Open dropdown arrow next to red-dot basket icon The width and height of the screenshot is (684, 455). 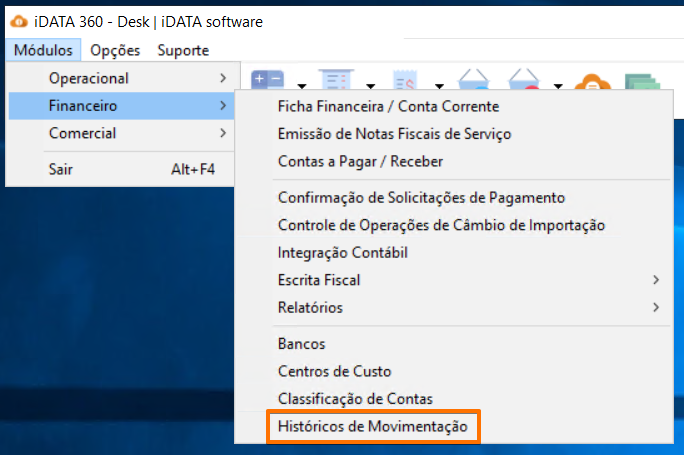[558, 86]
